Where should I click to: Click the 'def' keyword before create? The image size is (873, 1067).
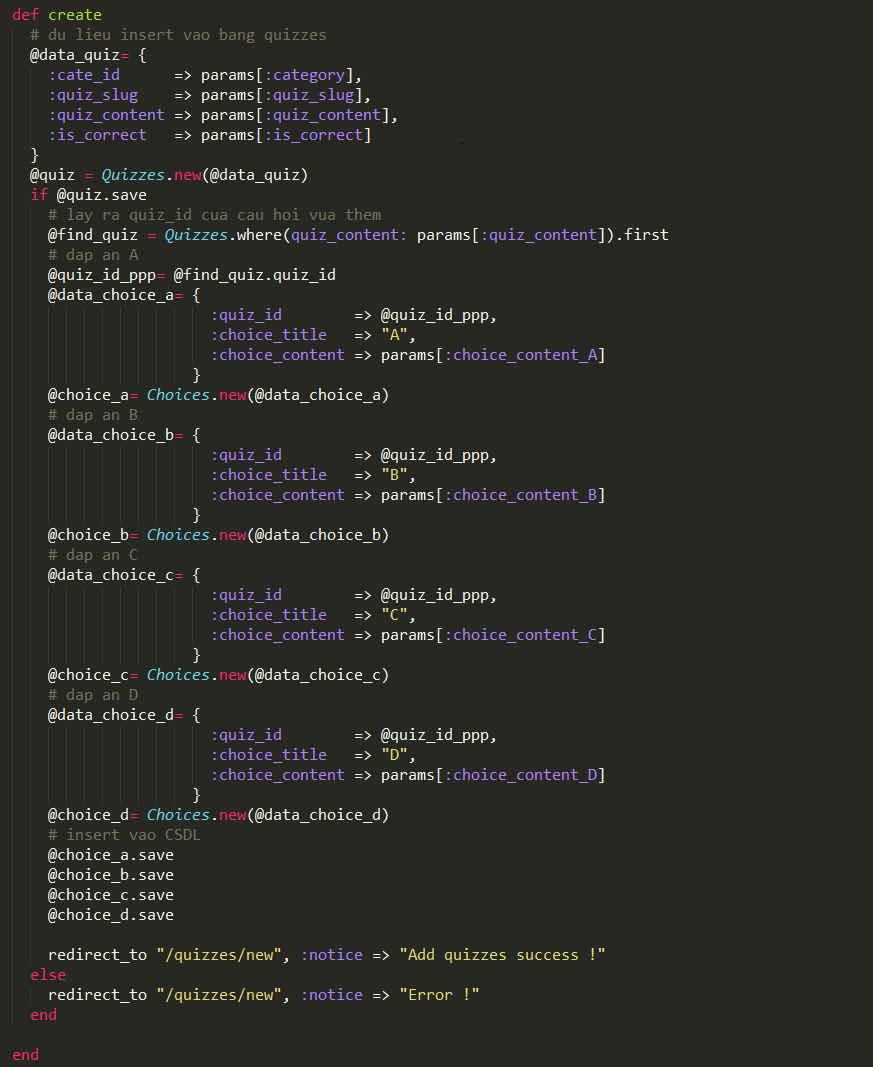(25, 15)
